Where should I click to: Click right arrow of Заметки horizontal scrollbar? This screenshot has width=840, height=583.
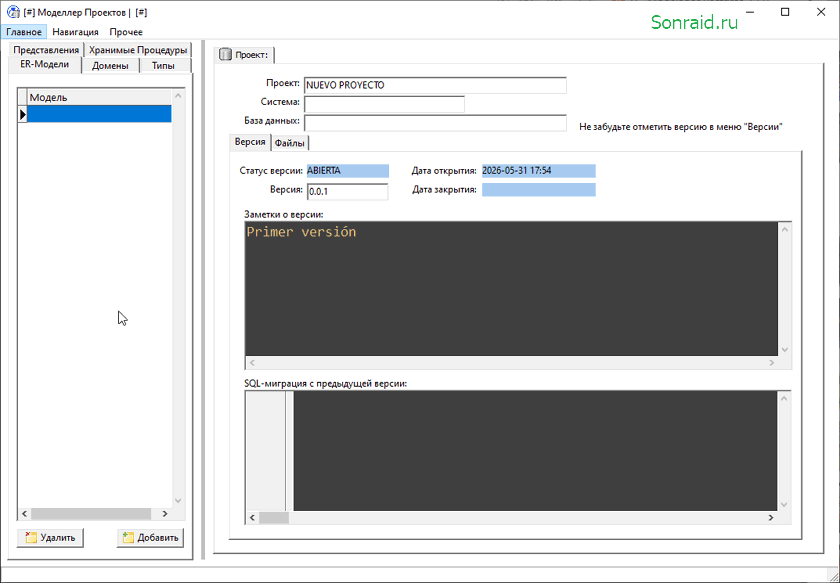pyautogui.click(x=771, y=363)
